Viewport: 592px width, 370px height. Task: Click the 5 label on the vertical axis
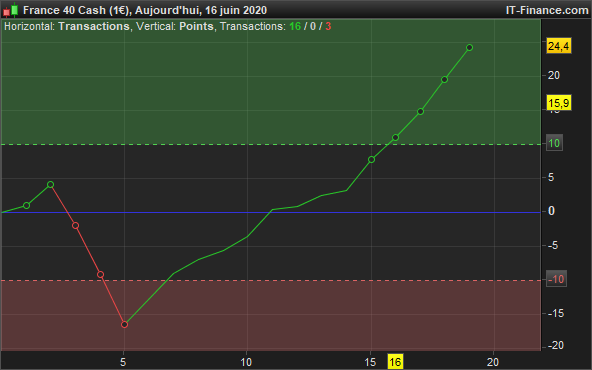(551, 177)
